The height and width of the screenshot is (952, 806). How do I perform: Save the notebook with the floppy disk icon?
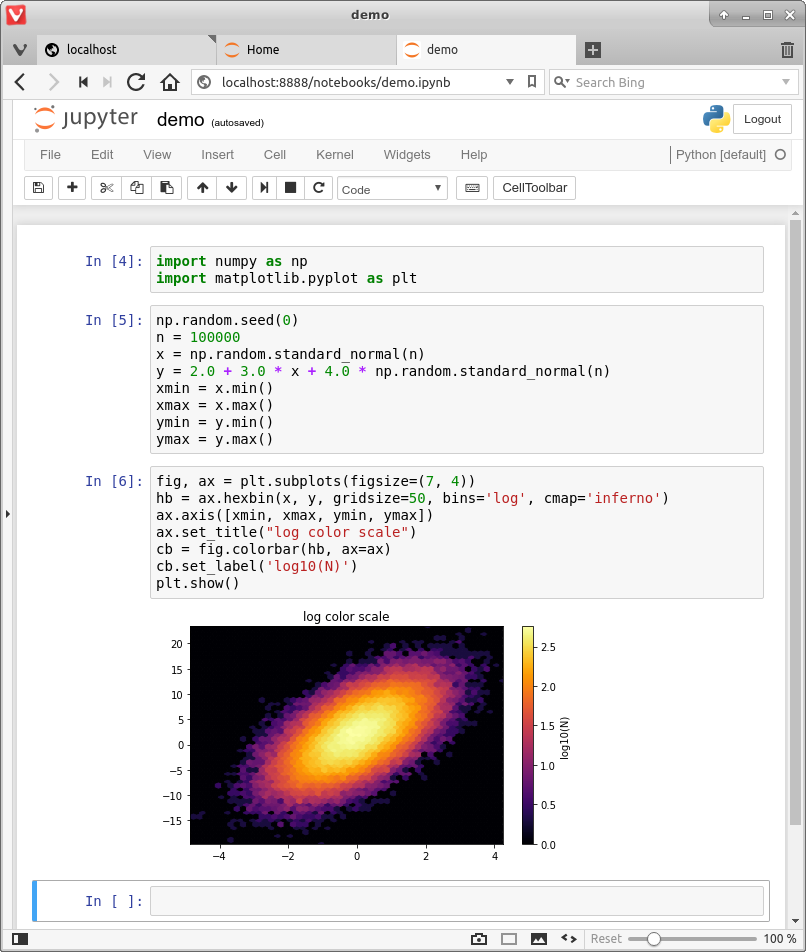coord(38,188)
